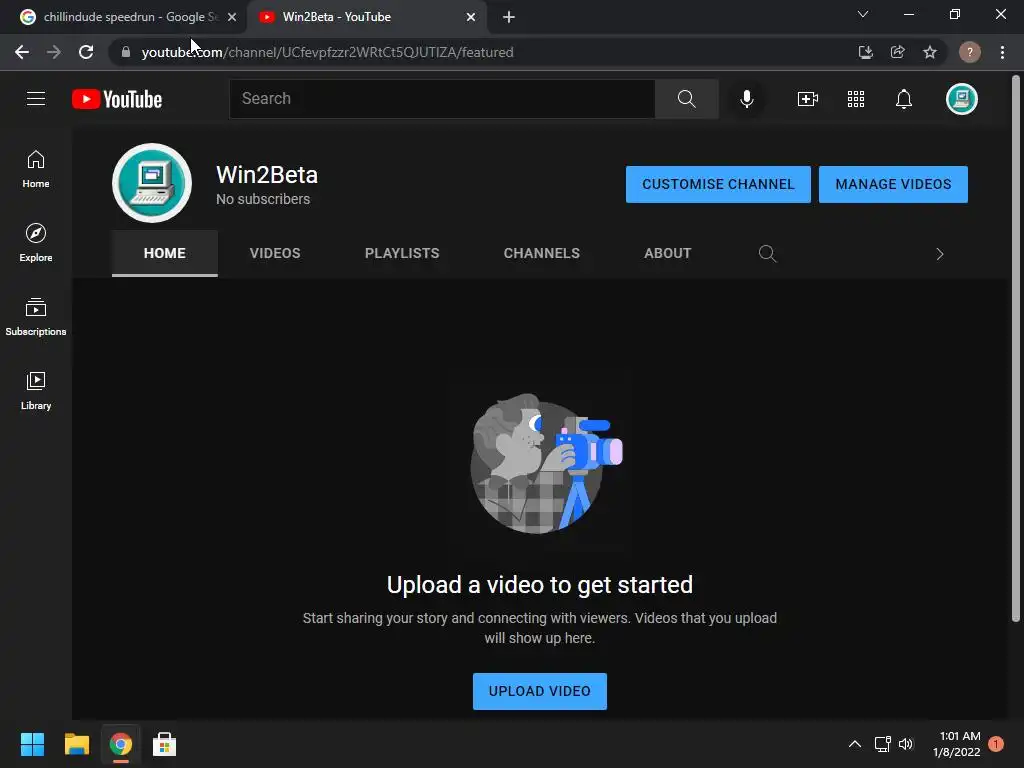Click the Win2Beta channel profile picture
The width and height of the screenshot is (1024, 768).
point(152,184)
